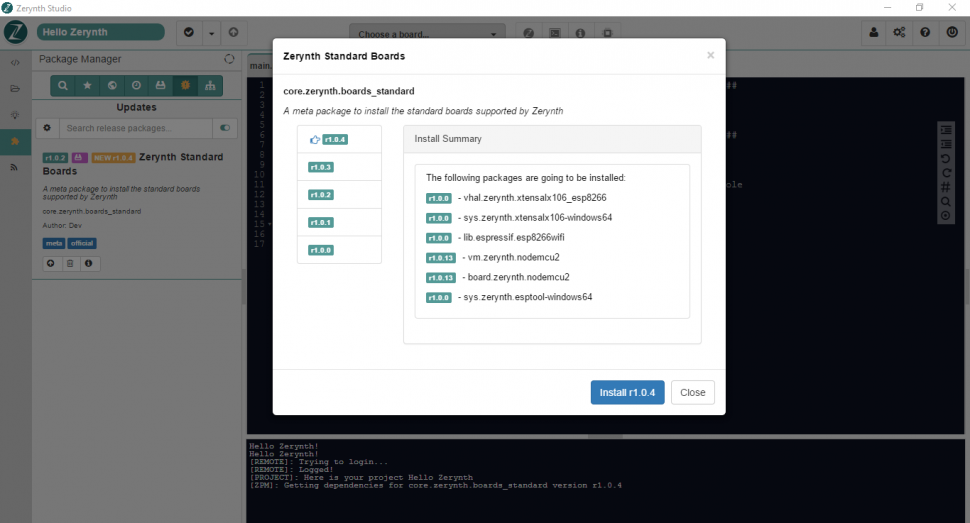Screen dimensions: 970x523
Task: Open the dropdown arrow next to verify
Action: pos(211,33)
